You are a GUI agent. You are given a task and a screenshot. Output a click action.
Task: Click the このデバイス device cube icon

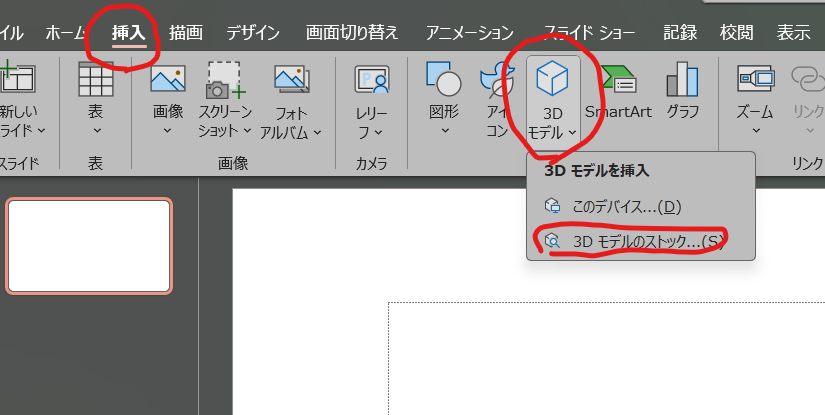(552, 206)
